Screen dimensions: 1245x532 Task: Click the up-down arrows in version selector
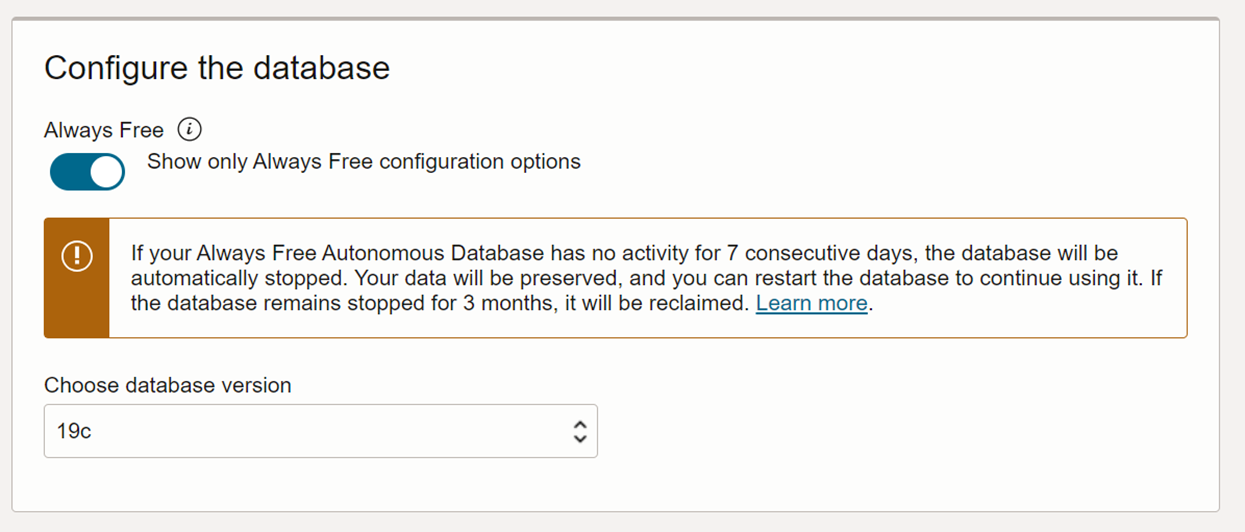coord(580,431)
